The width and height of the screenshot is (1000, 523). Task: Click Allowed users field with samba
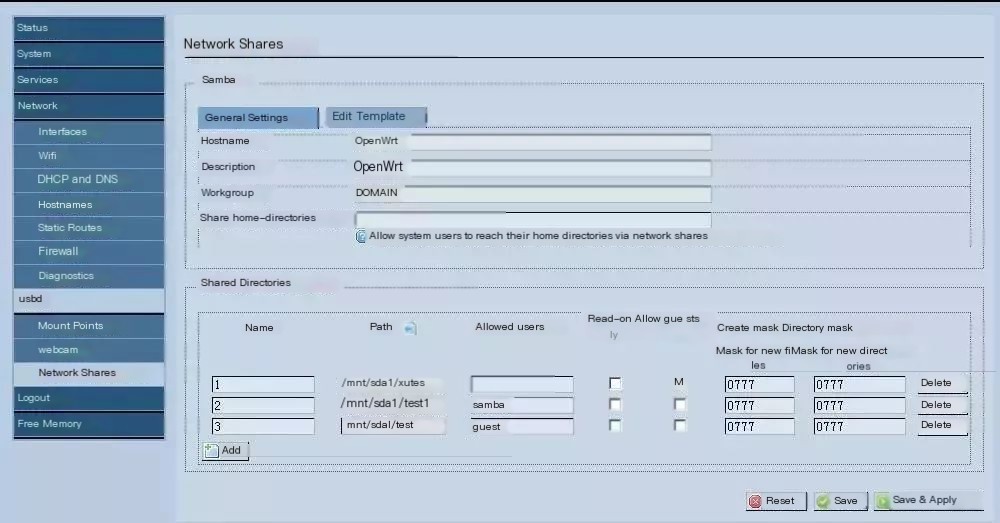pyautogui.click(x=522, y=405)
